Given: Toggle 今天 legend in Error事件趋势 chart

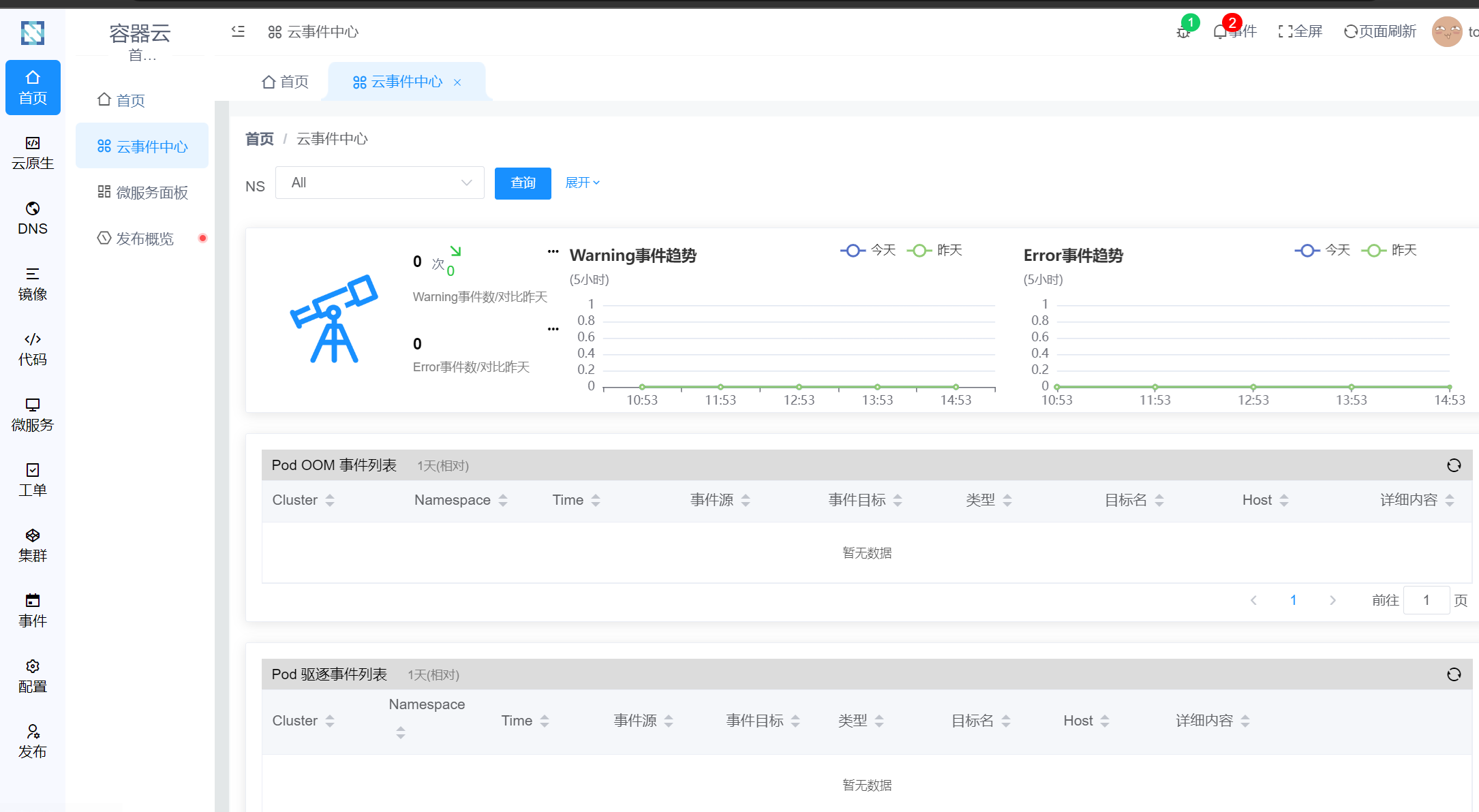Looking at the screenshot, I should click(1322, 250).
